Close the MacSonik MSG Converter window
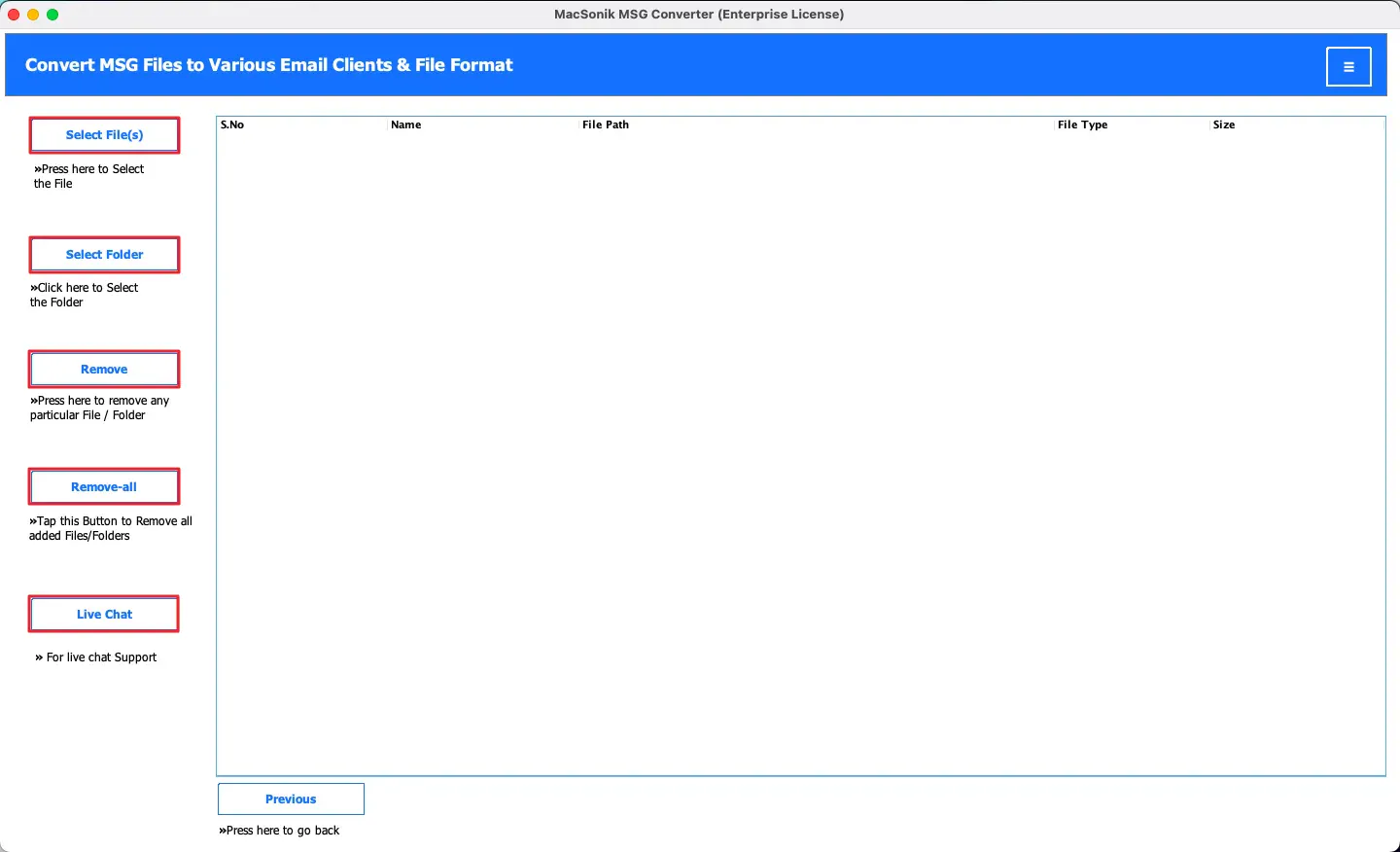This screenshot has width=1400, height=852. (x=14, y=15)
